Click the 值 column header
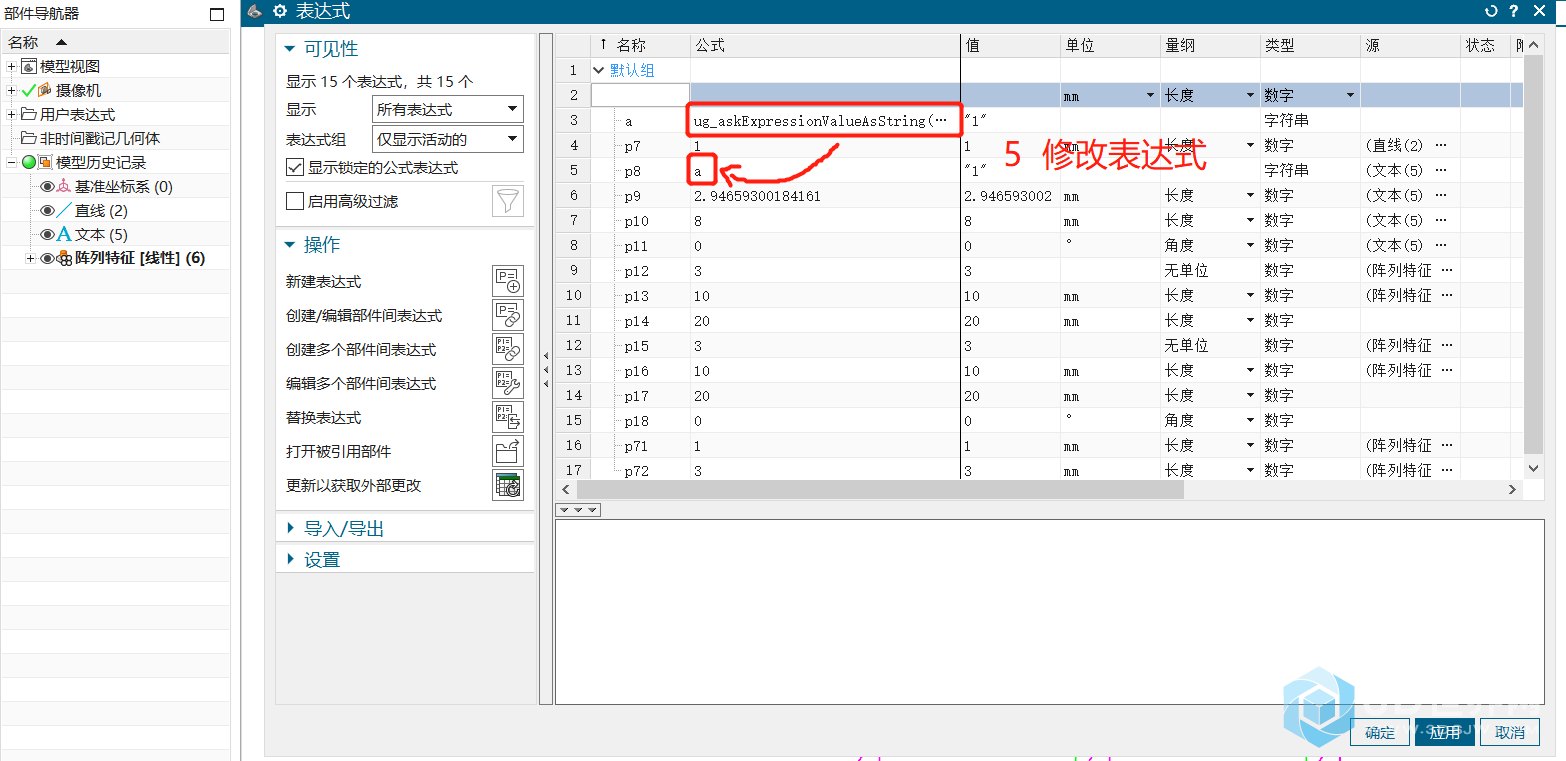This screenshot has height=761, width=1566. point(1011,46)
